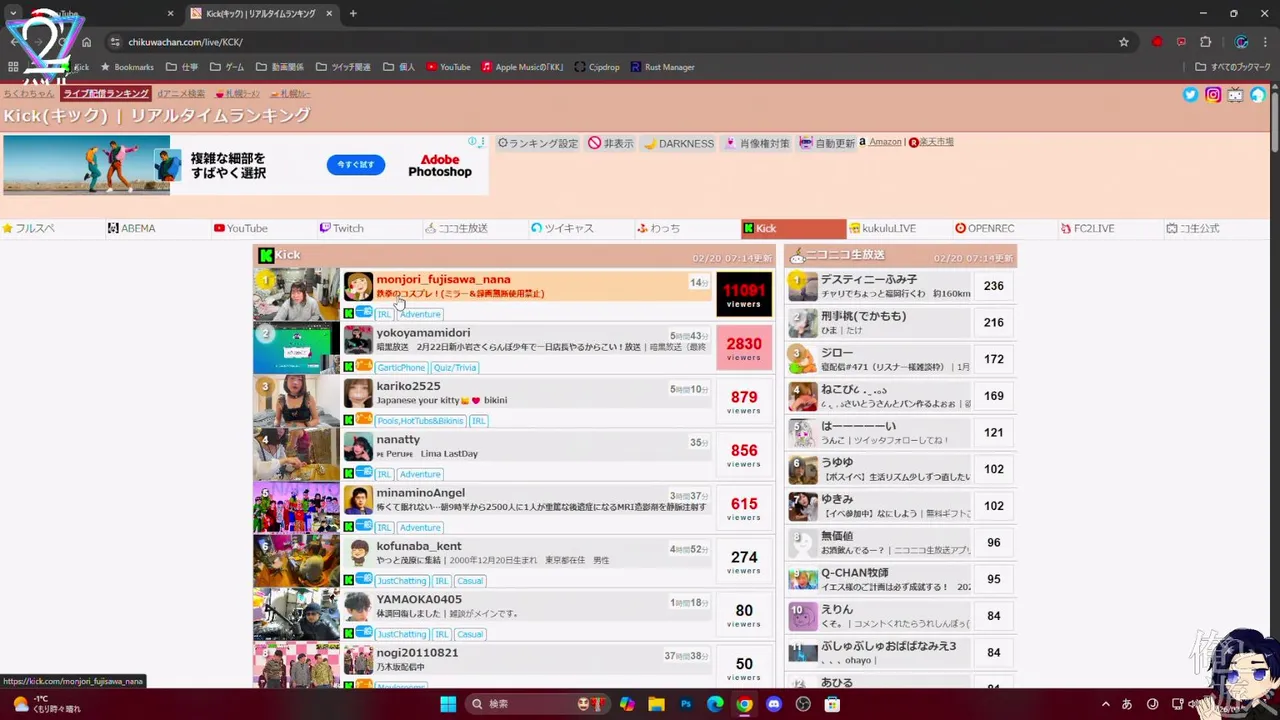This screenshot has height=720, width=1280.
Task: Open 仕事 bookmarks folder
Action: coord(182,67)
